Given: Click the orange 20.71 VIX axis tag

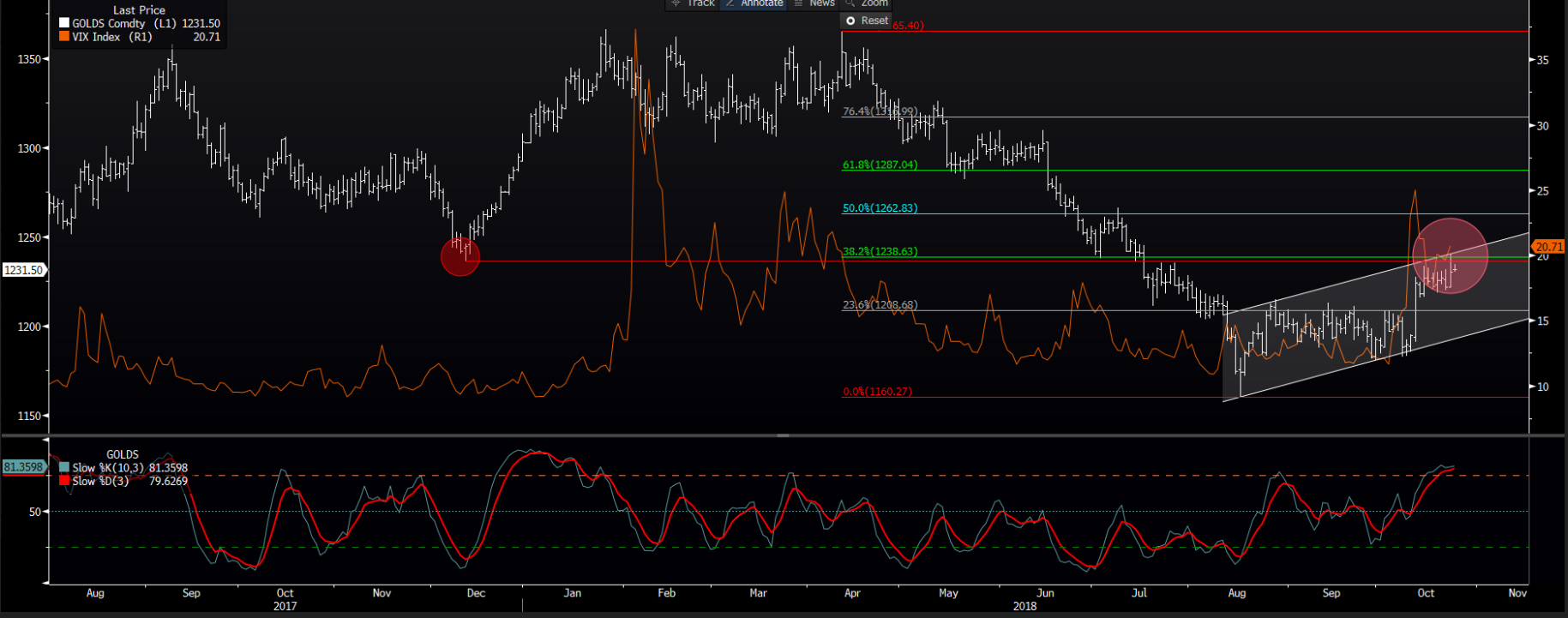Looking at the screenshot, I should click(x=1549, y=247).
